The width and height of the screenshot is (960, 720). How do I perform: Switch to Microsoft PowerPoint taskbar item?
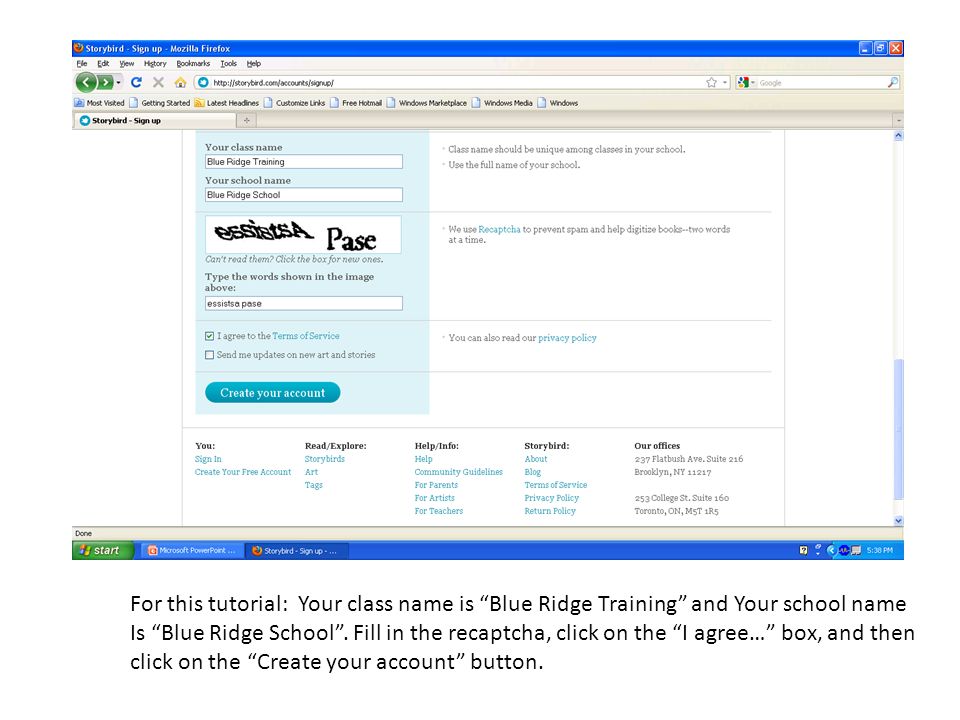pos(192,550)
